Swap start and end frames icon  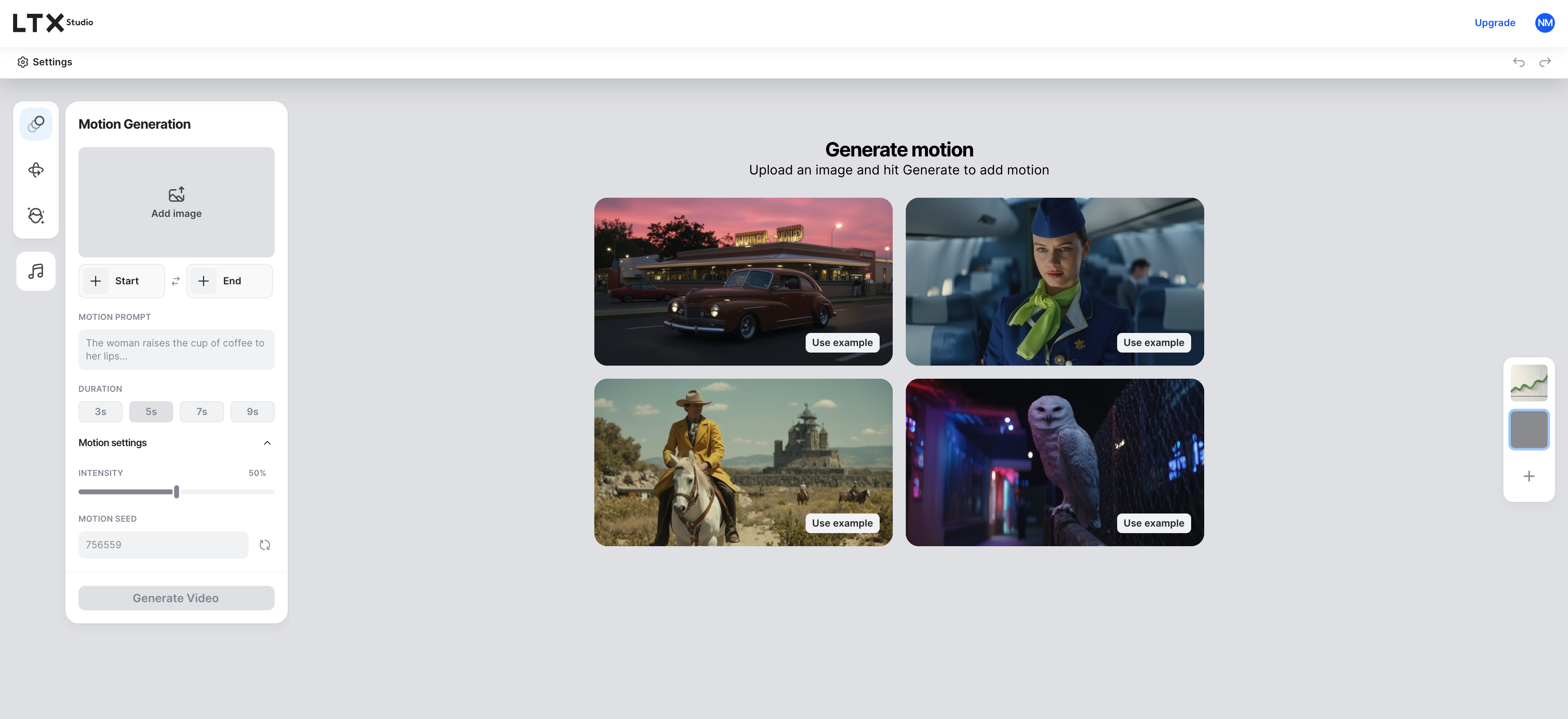coord(176,281)
